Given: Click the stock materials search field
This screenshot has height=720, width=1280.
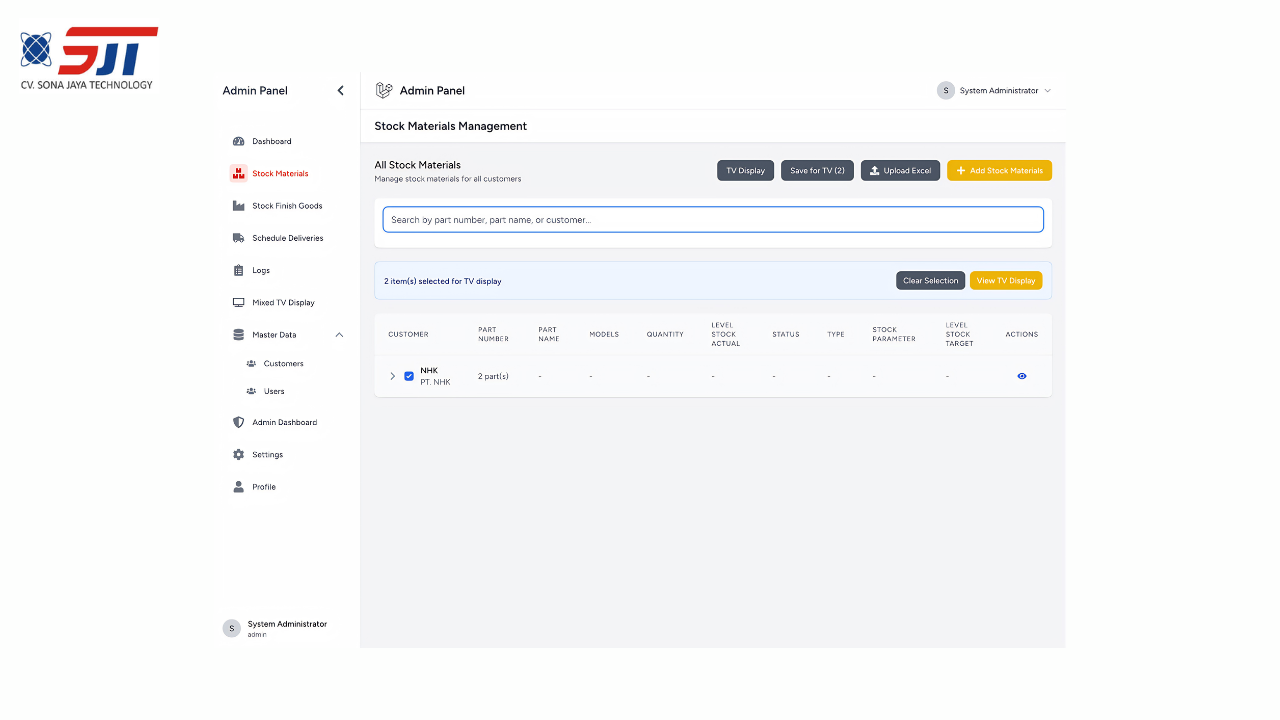Looking at the screenshot, I should pos(712,220).
